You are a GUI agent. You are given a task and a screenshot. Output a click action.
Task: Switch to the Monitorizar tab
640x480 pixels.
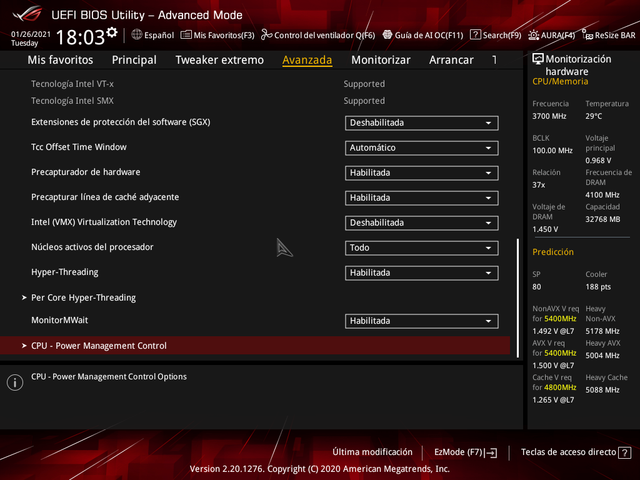click(381, 60)
